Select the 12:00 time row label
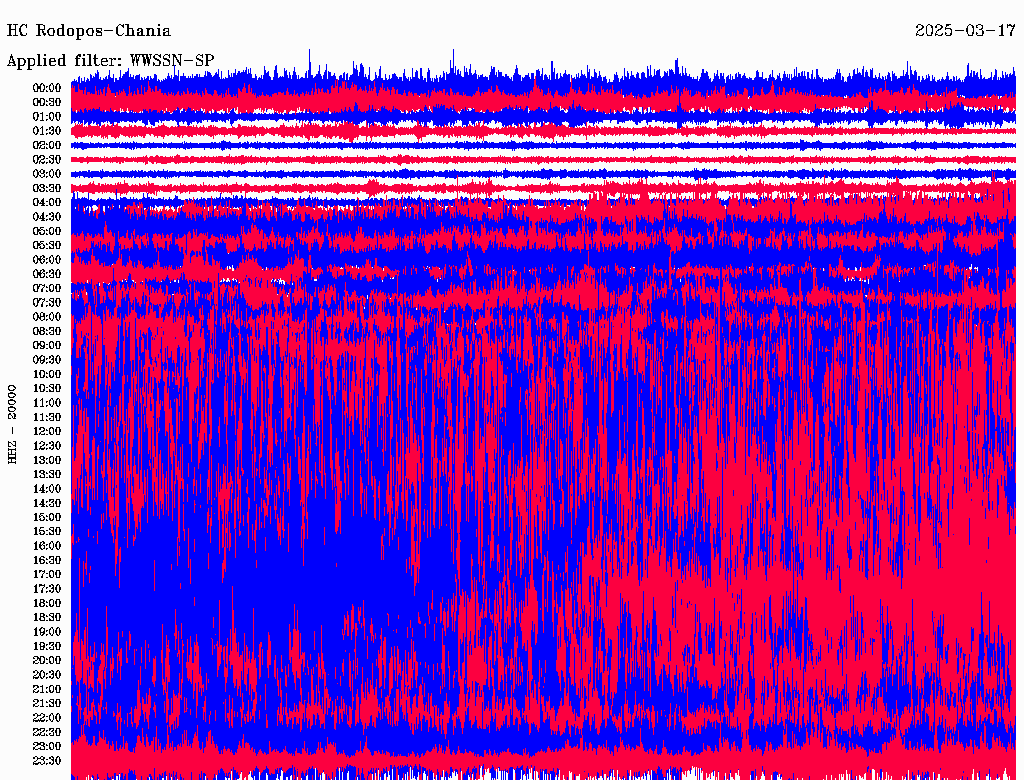Viewport: 1024px width, 780px height. click(47, 432)
